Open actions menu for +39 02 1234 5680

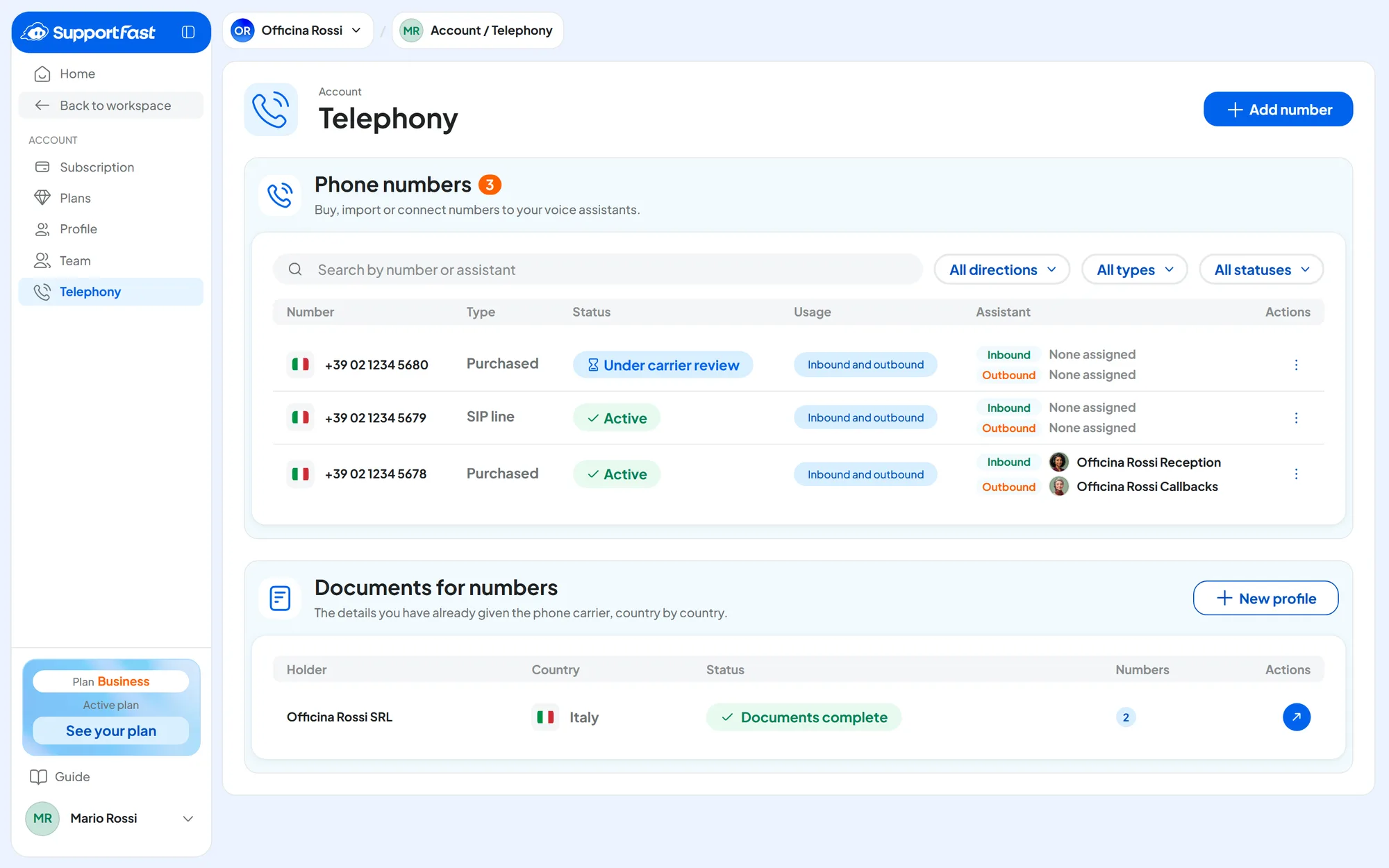click(x=1296, y=365)
